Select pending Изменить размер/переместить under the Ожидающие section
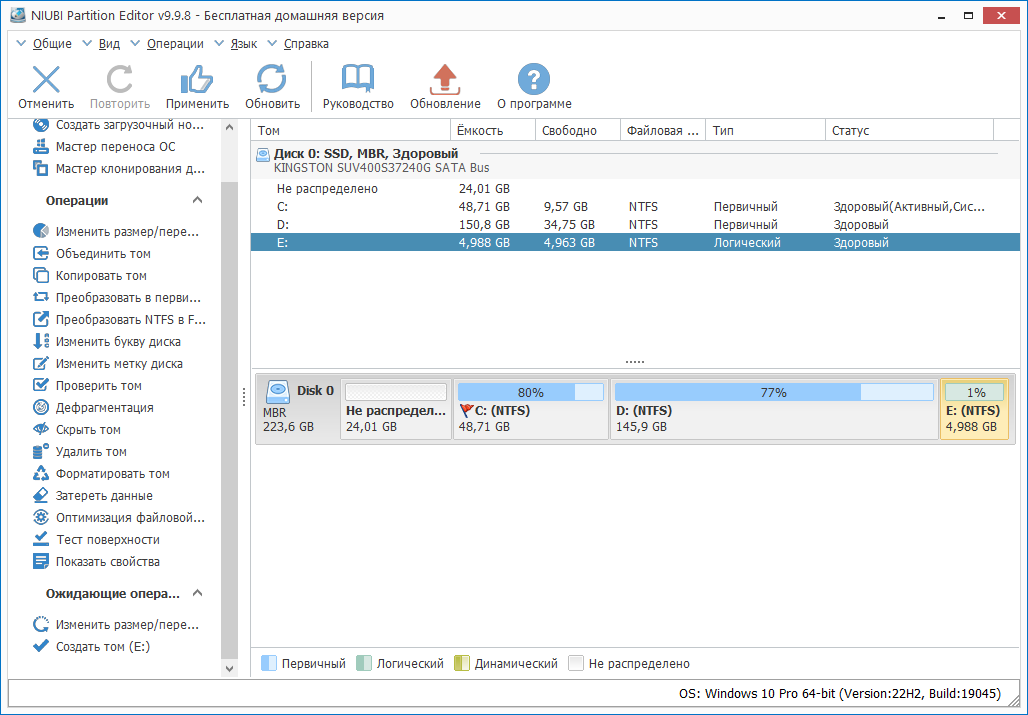The width and height of the screenshot is (1028, 715). (x=116, y=625)
